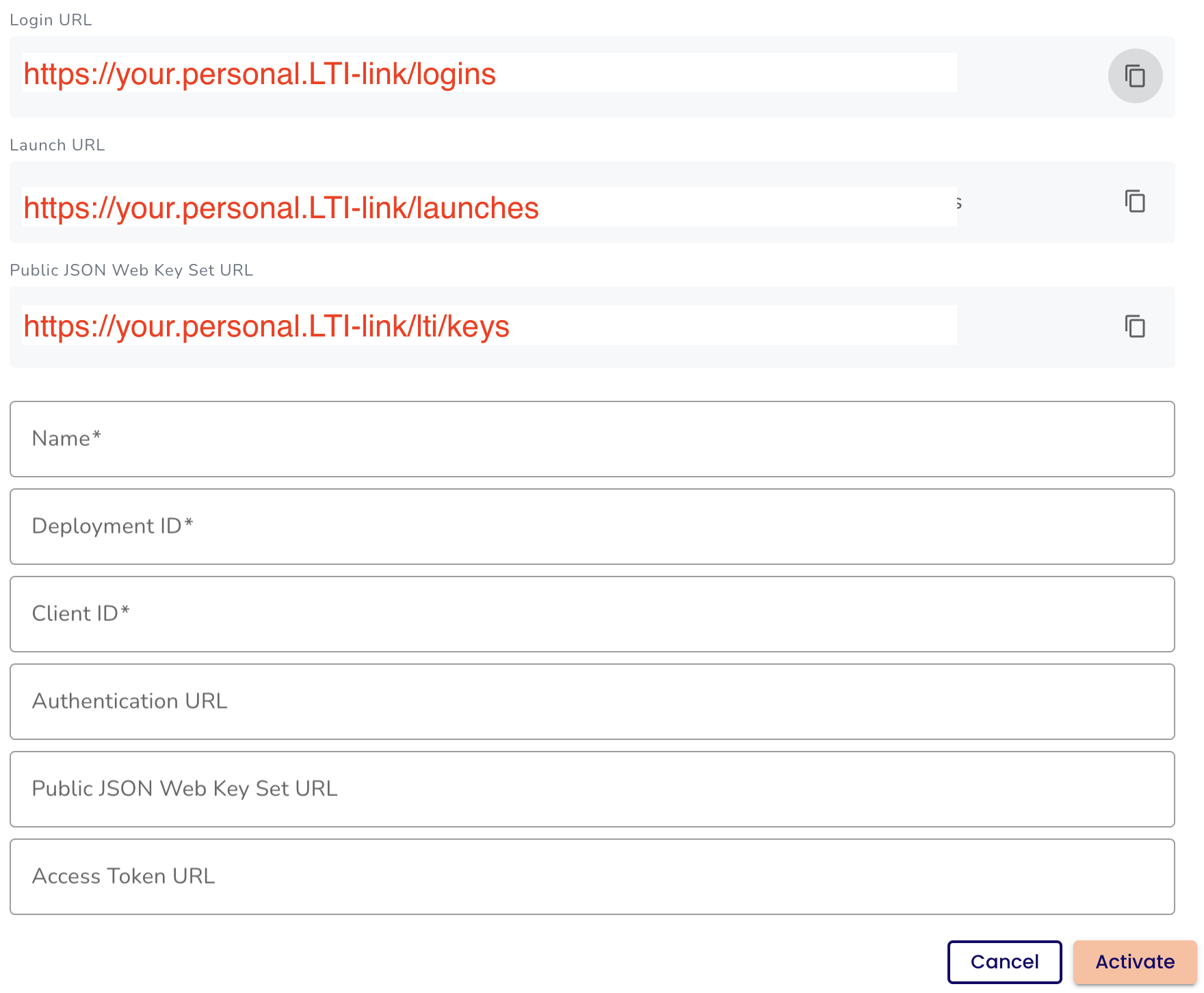Screen dimensions: 1204x993
Task: Click the required asterisk after Client ID
Action: pyautogui.click(x=125, y=610)
